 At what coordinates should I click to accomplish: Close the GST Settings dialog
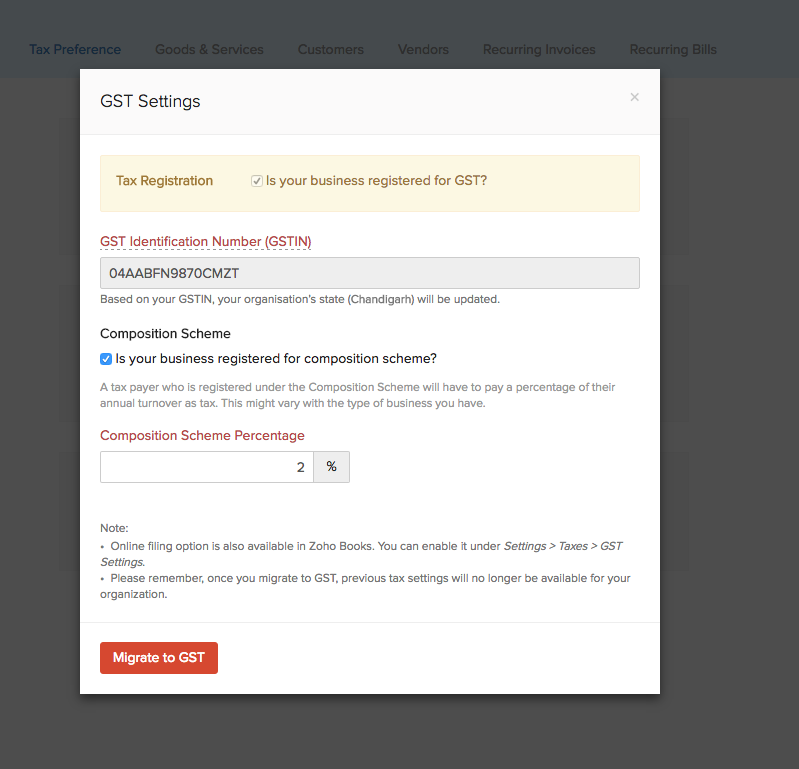pos(634,97)
